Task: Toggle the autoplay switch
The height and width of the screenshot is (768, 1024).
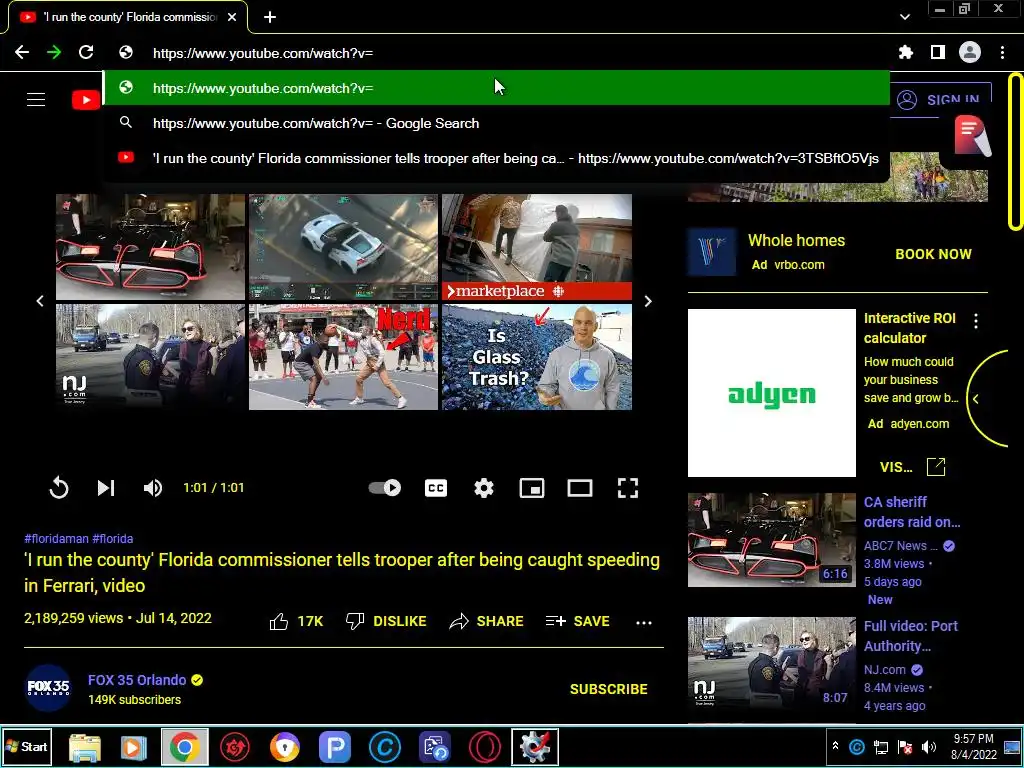Action: point(385,488)
